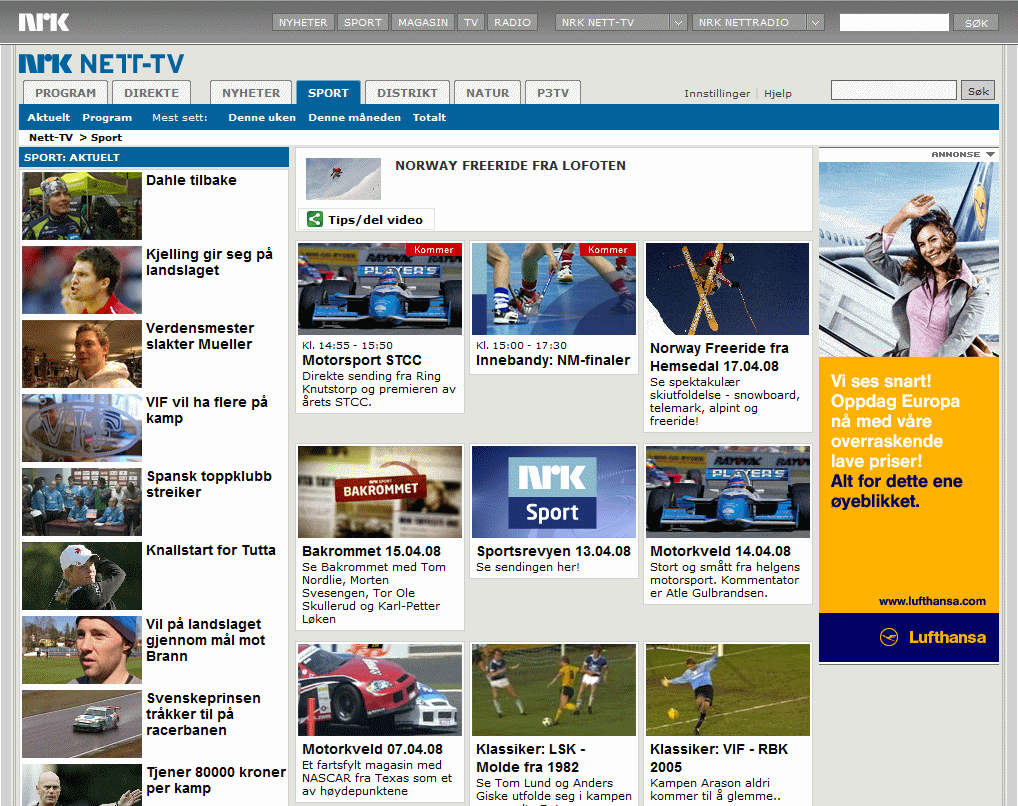Open the NRK Nett-TV logo link

(x=101, y=64)
